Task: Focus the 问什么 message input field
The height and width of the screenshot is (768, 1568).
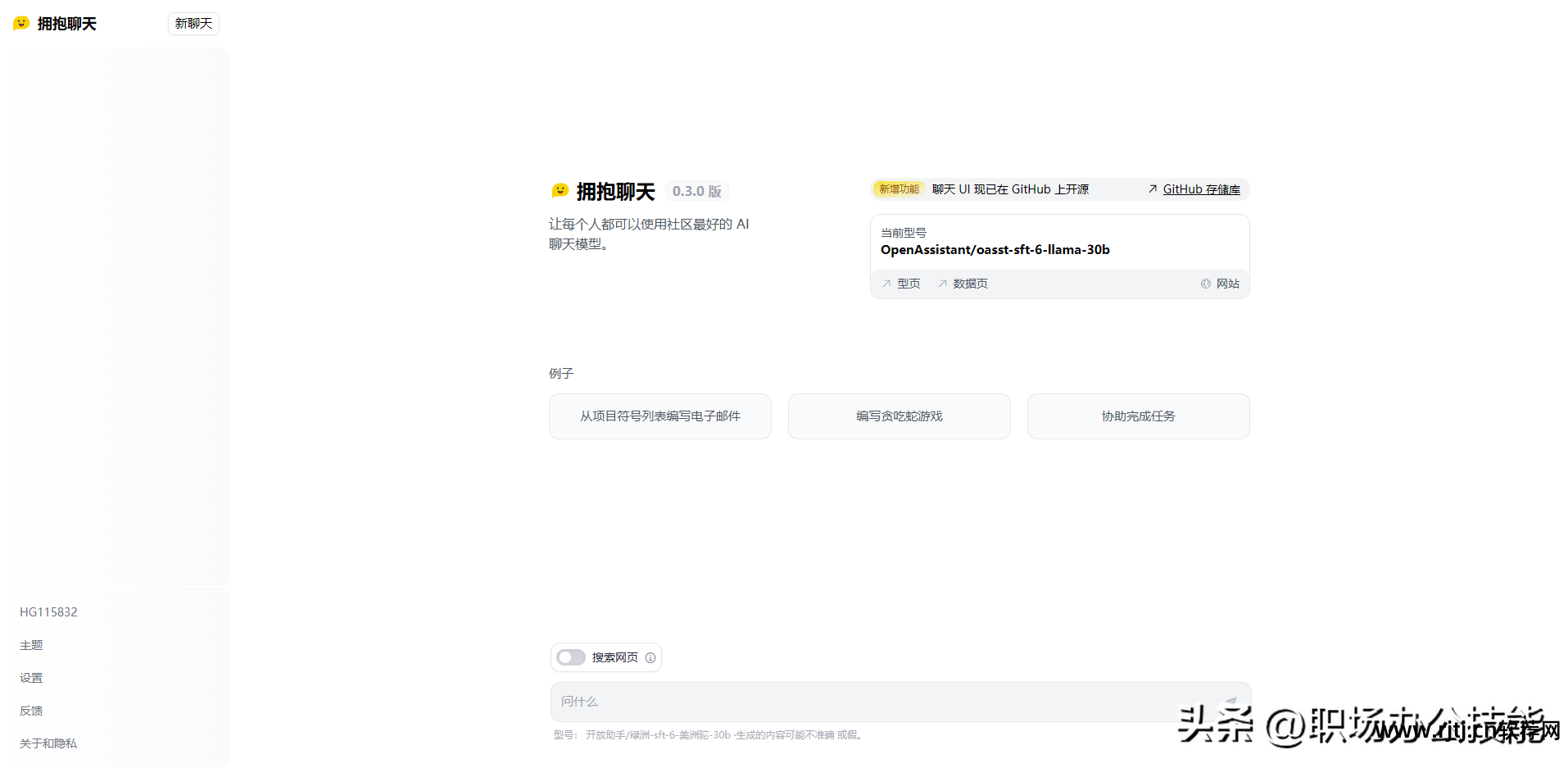Action: click(900, 702)
